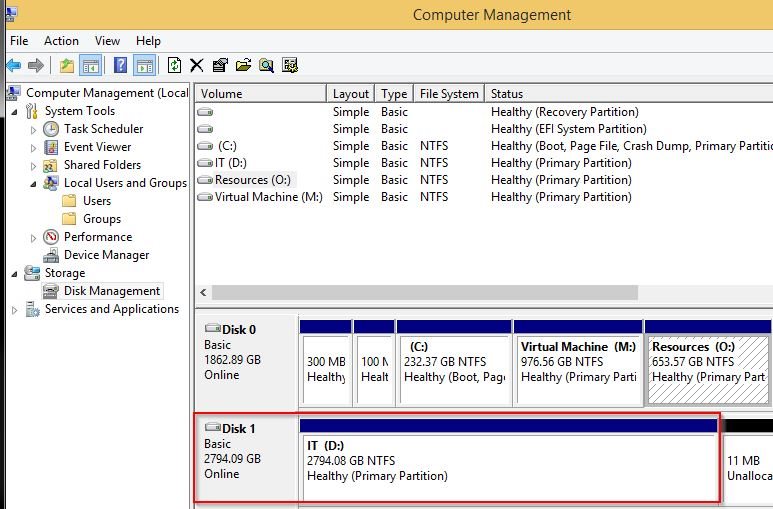773x509 pixels.
Task: Click the volume list horizontal scrollbar thumb
Action: (x=424, y=292)
